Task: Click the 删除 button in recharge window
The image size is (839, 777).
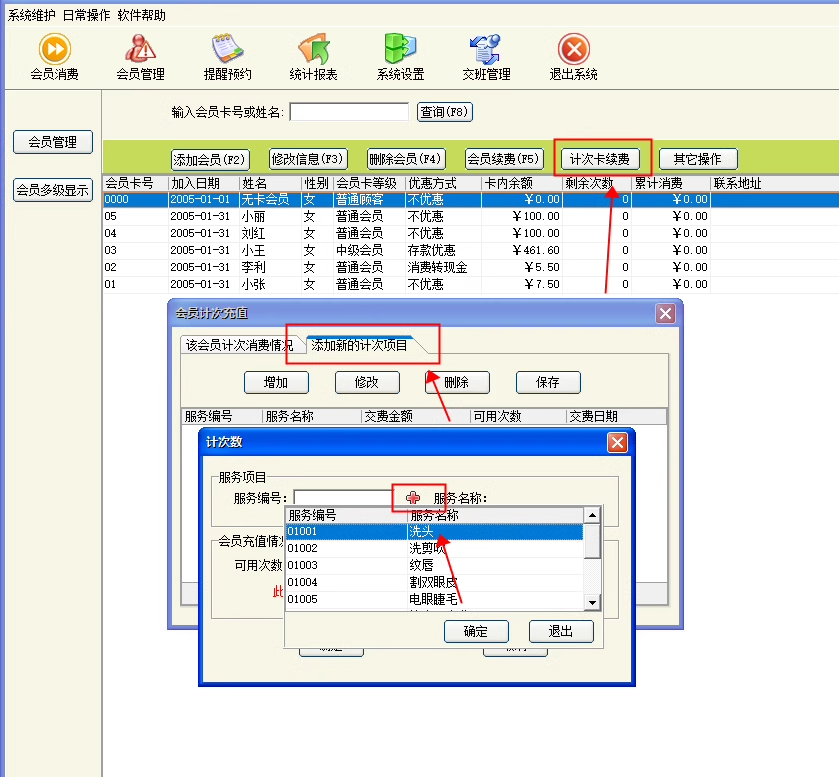Action: tap(457, 382)
